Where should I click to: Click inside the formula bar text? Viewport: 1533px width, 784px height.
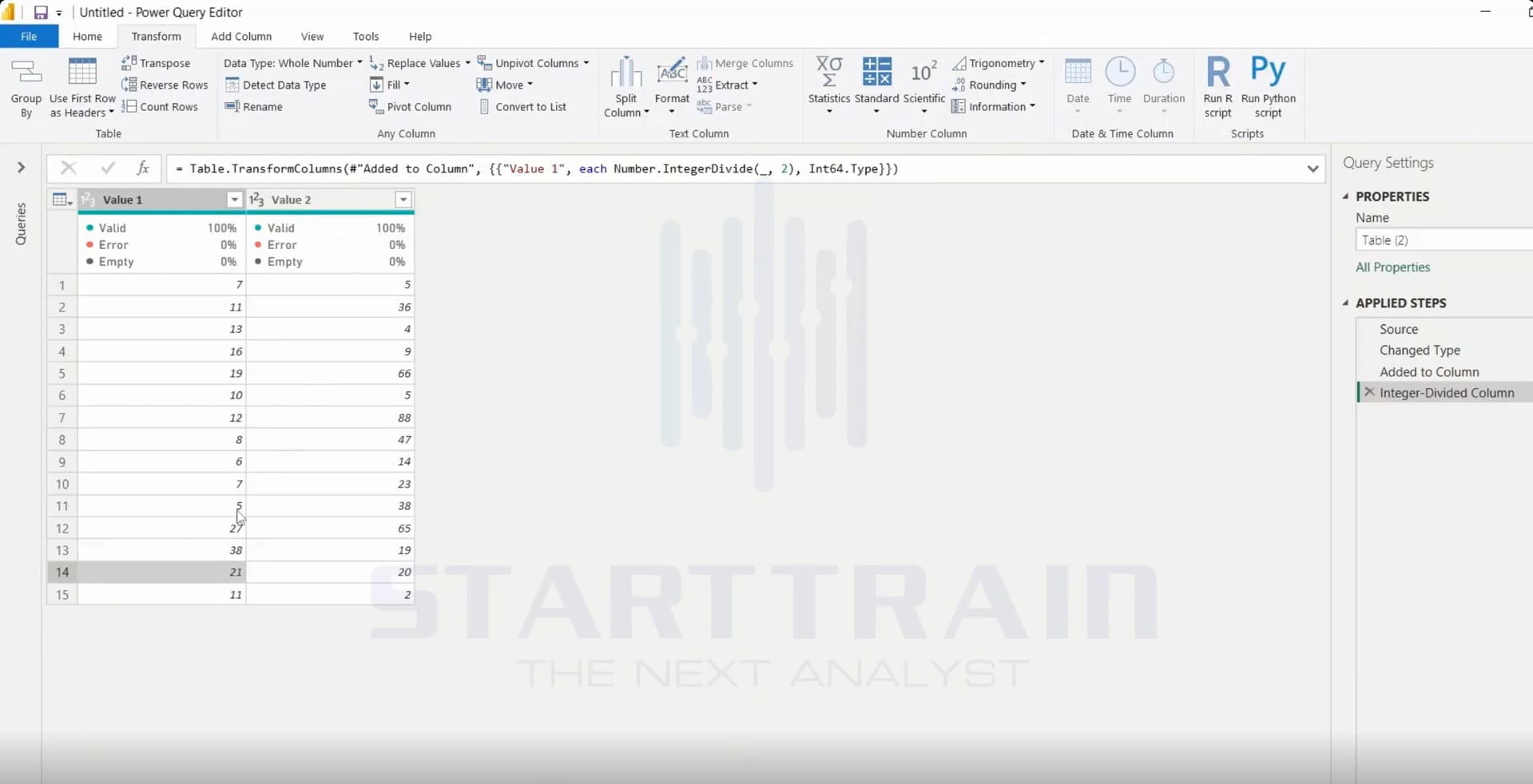tap(537, 168)
